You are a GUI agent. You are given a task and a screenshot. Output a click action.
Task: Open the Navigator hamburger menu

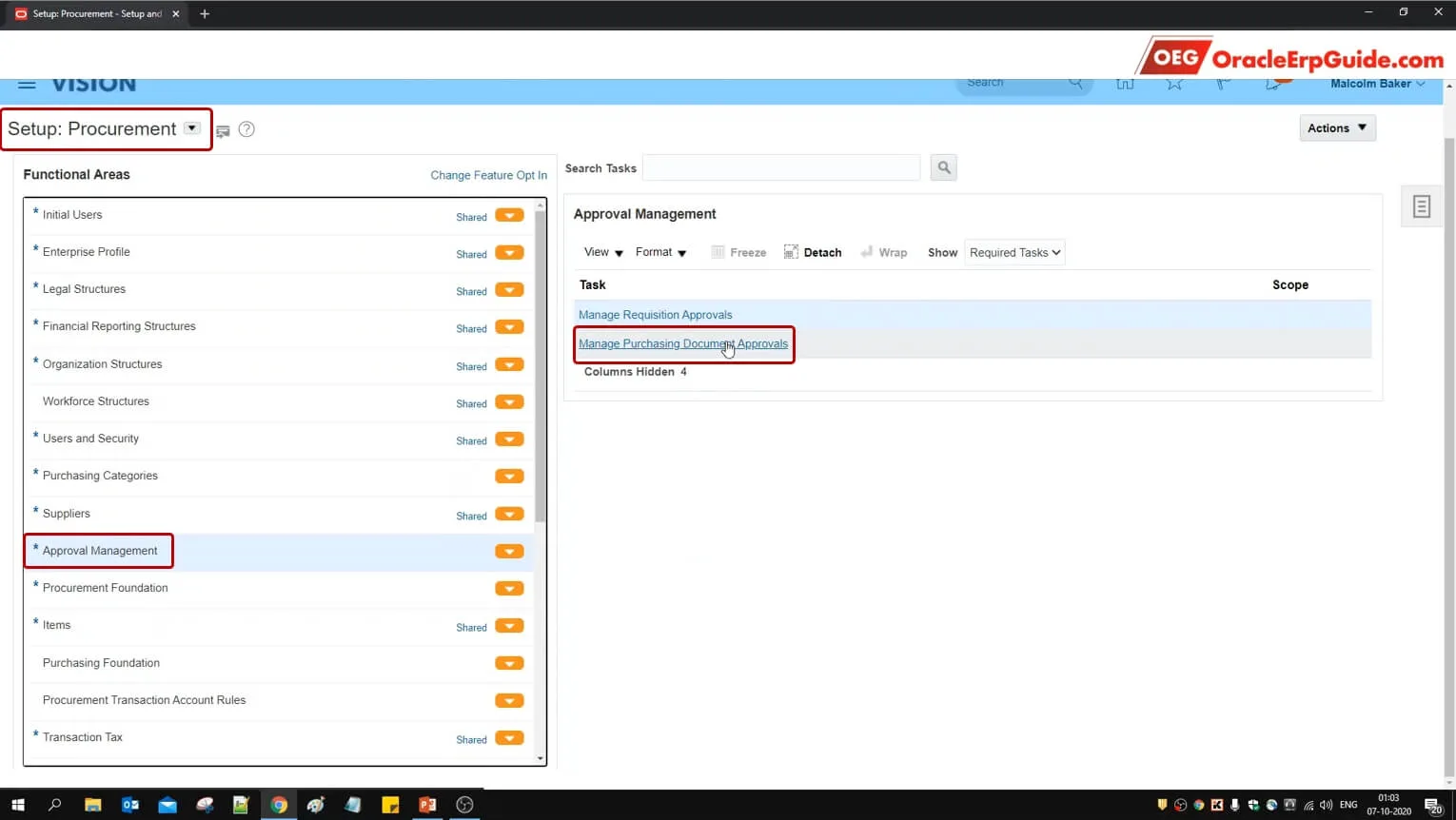tap(27, 84)
